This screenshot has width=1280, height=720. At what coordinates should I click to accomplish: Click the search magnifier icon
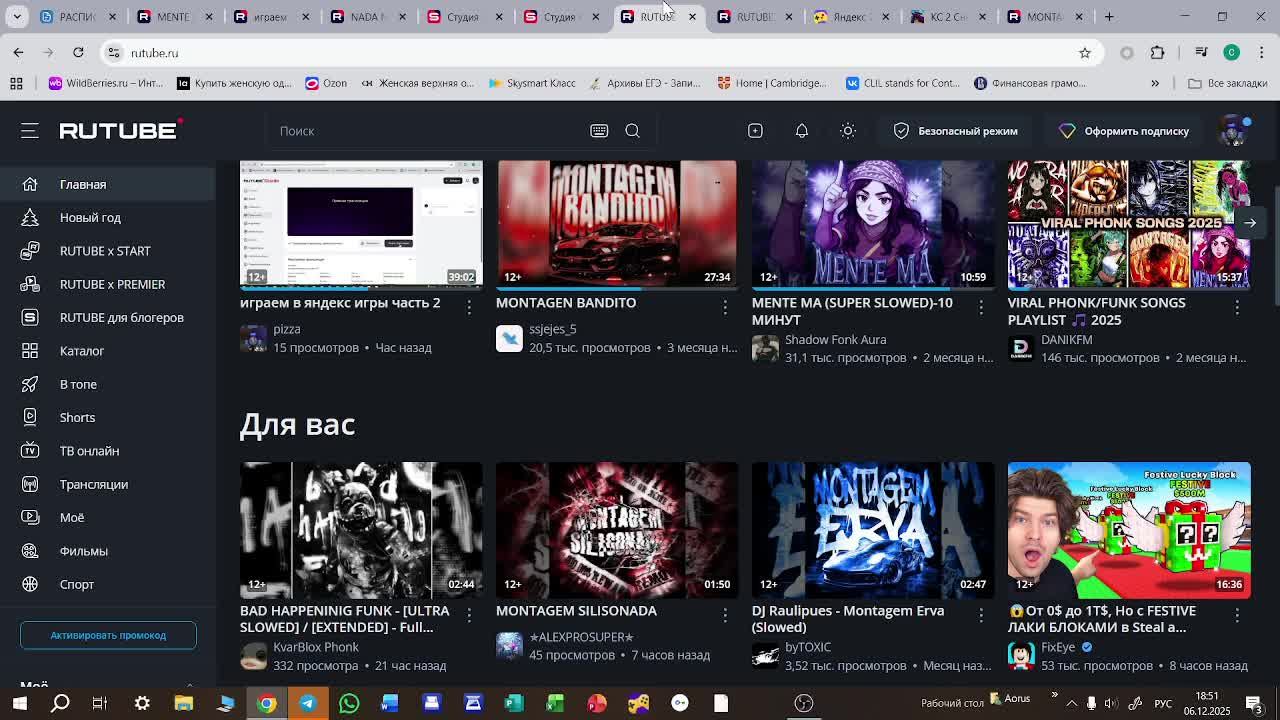click(x=632, y=131)
